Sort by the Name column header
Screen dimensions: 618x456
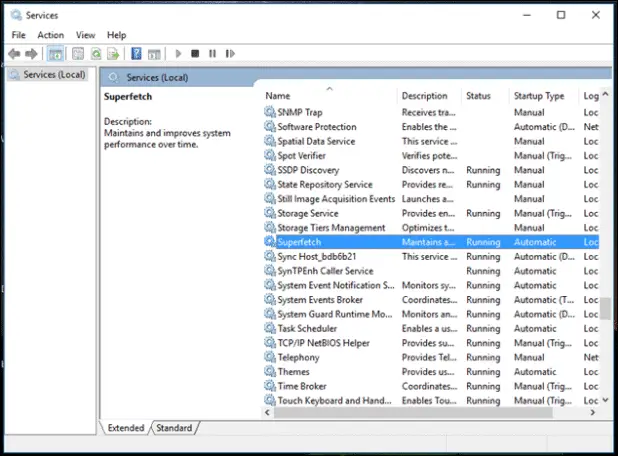point(329,96)
